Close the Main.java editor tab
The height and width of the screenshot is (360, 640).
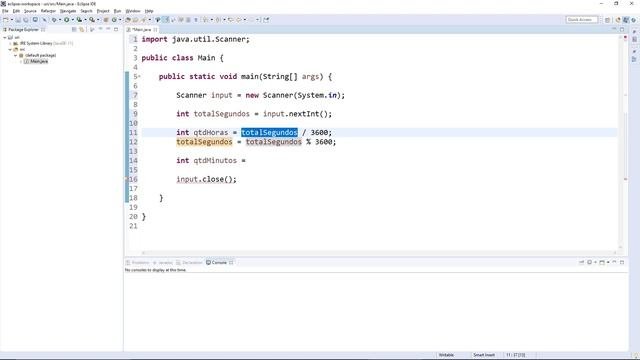(156, 29)
